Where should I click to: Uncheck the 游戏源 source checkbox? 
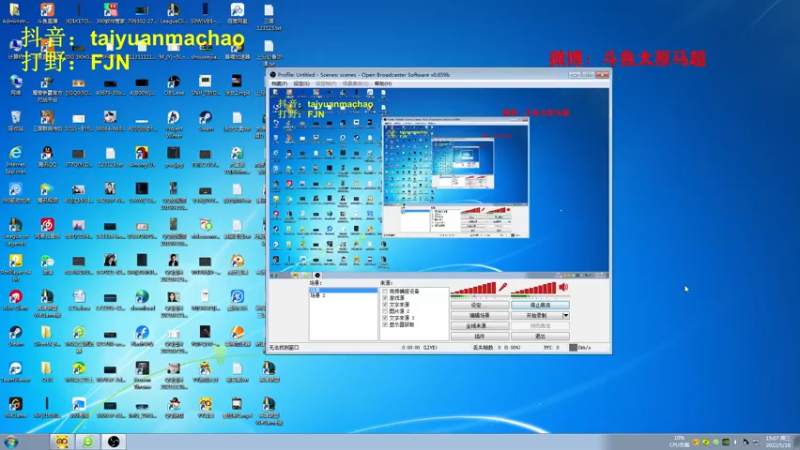click(385, 298)
